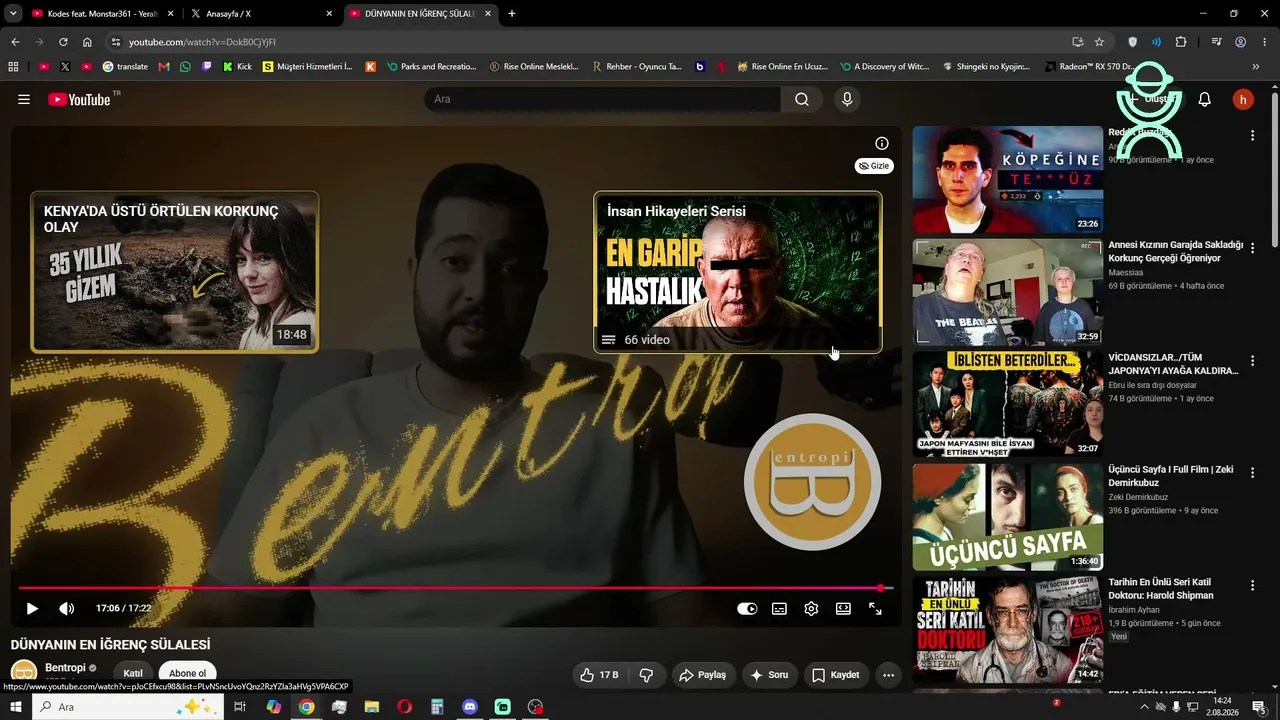Save the video with Kaydet
Viewport: 1280px width, 720px height.
pos(836,675)
